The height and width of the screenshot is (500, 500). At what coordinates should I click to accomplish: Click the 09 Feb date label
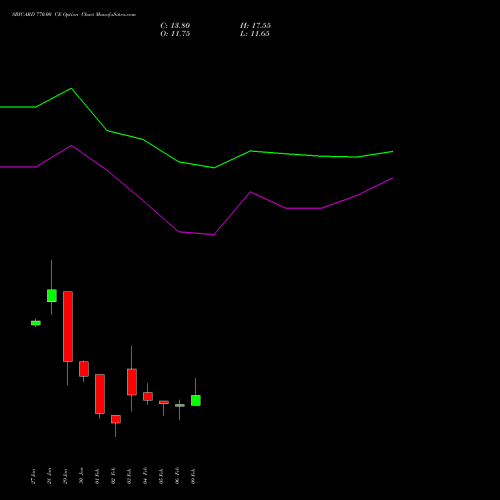tap(193, 476)
